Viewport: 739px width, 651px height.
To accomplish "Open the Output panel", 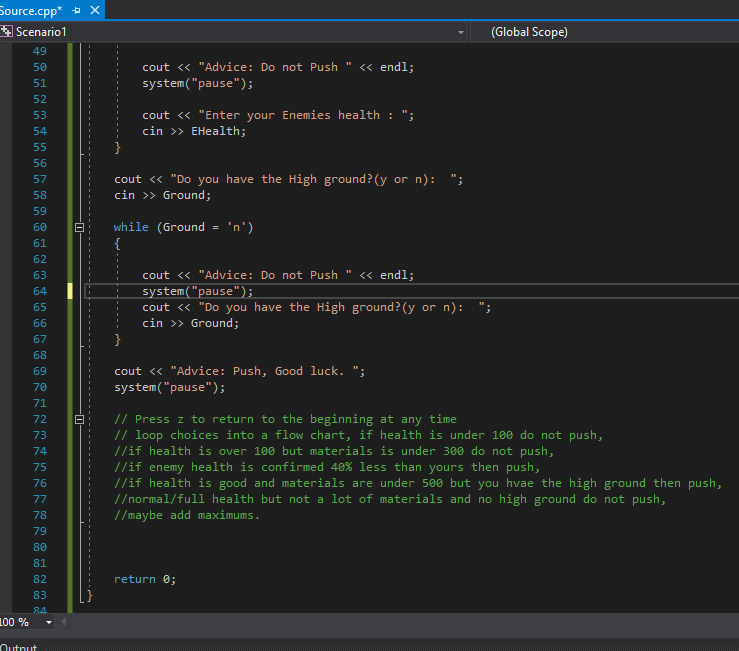I will click(x=18, y=646).
